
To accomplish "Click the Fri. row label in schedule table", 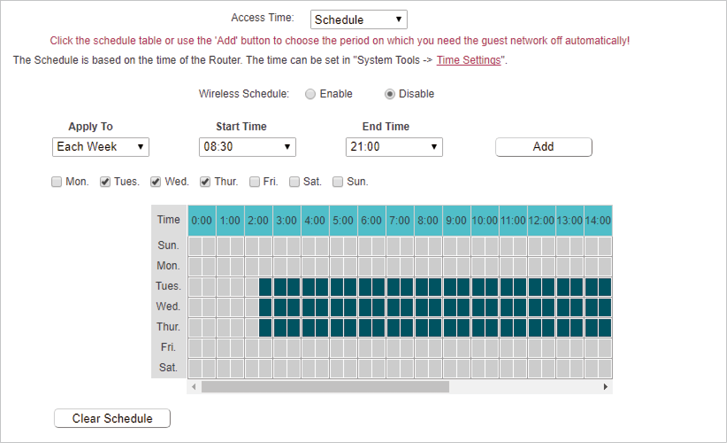I will tap(168, 347).
